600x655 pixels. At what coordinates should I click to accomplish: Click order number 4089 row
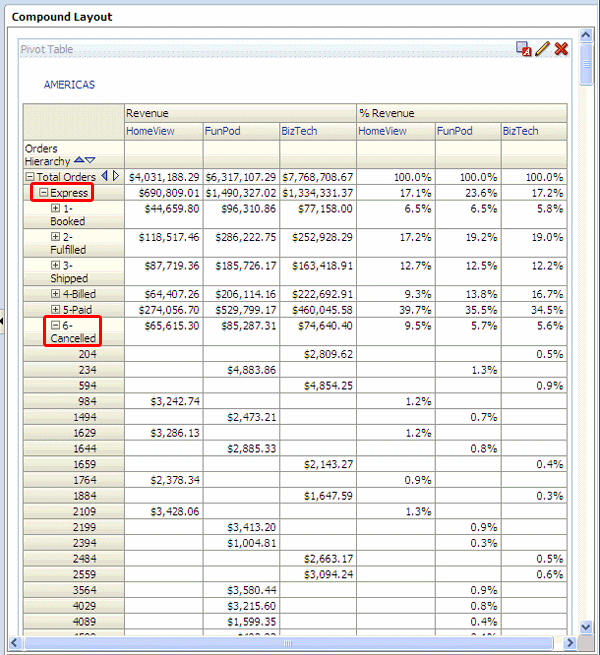coord(85,622)
